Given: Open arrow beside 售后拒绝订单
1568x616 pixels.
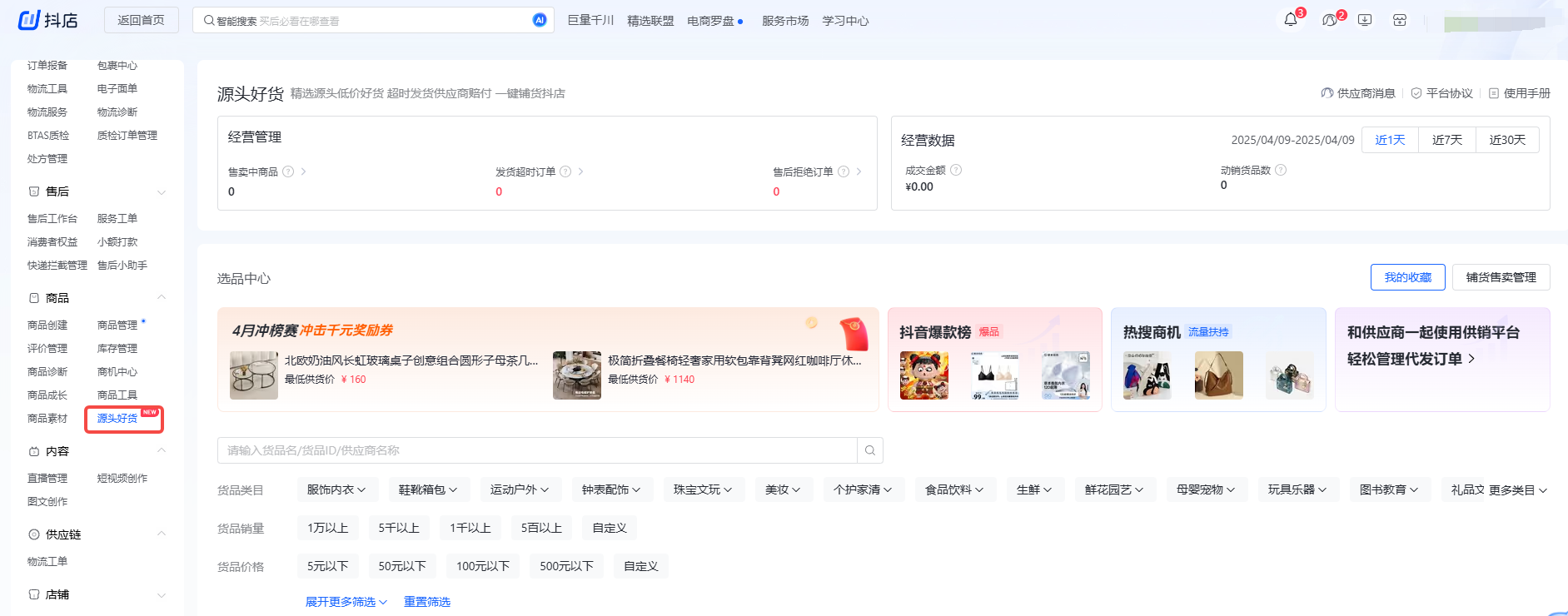Looking at the screenshot, I should coord(859,171).
